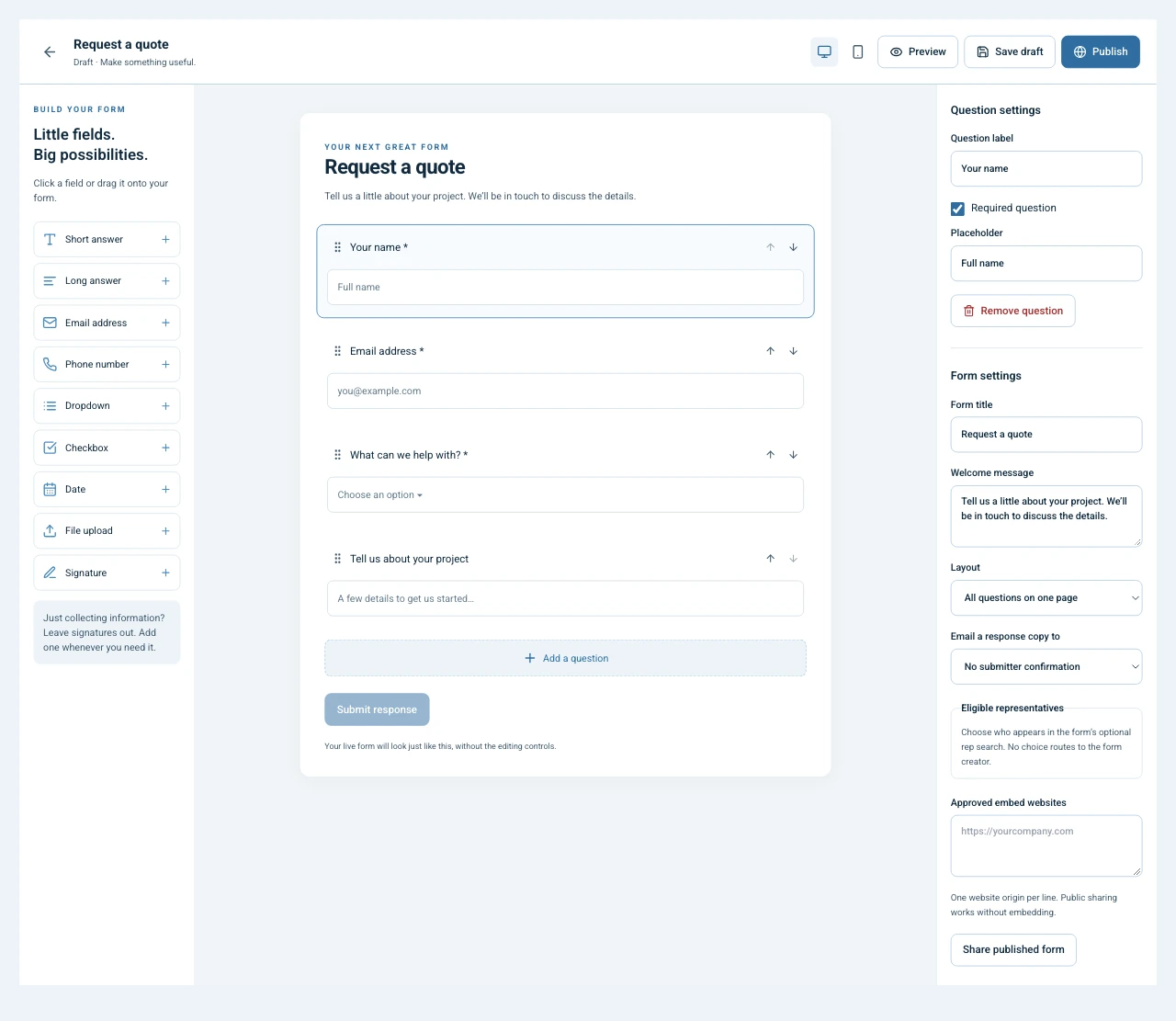Viewport: 1176px width, 1021px height.
Task: Grab the drag handle for Your name
Action: tap(337, 247)
